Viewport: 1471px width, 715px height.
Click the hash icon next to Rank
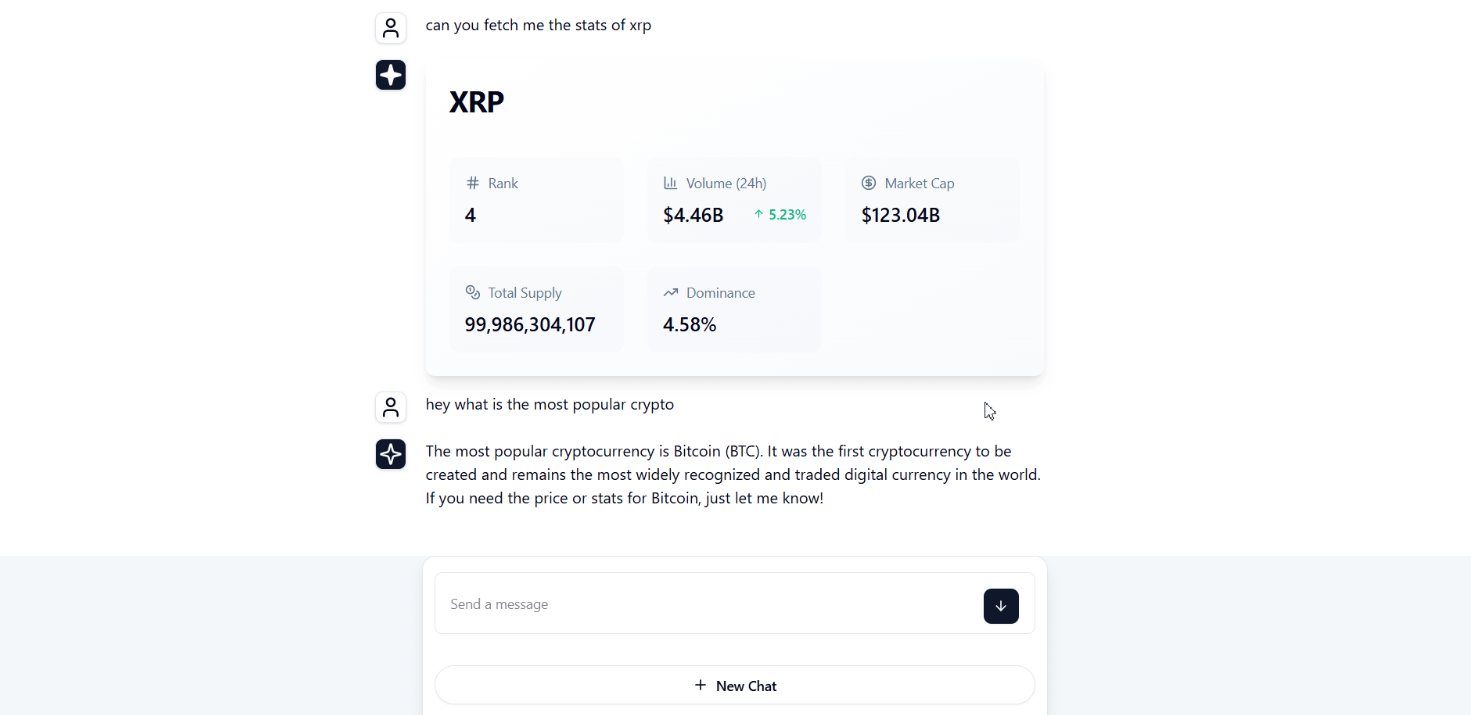coord(473,183)
